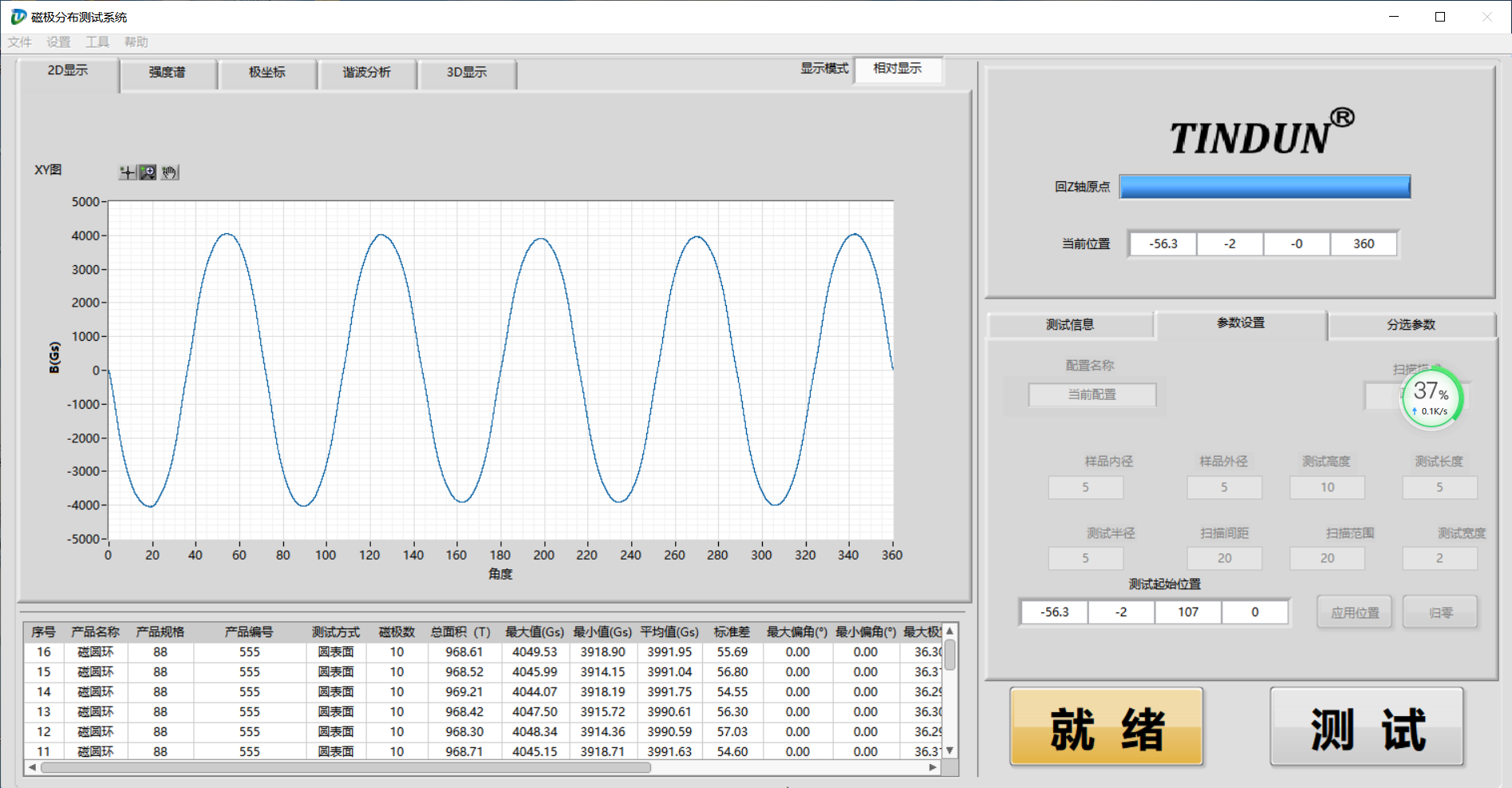
Task: Open the 当前配置 configuration selector
Action: point(1092,394)
